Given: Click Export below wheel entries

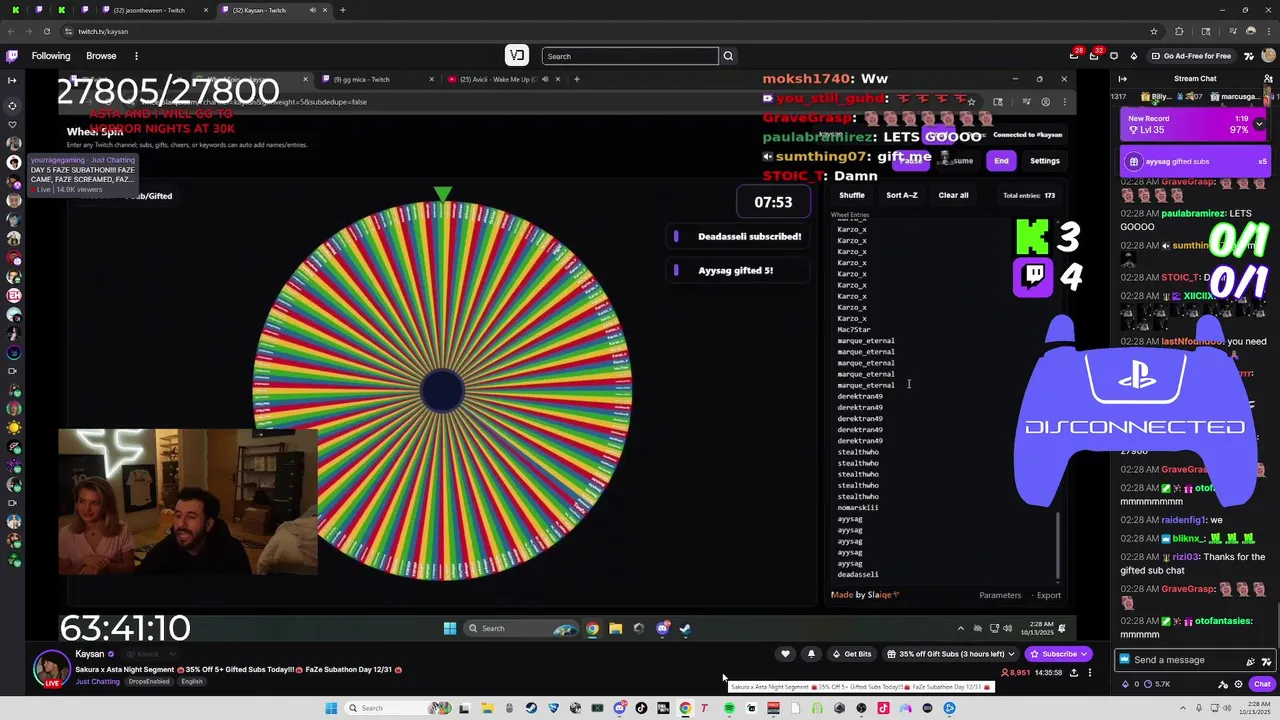Looking at the screenshot, I should [x=1048, y=595].
